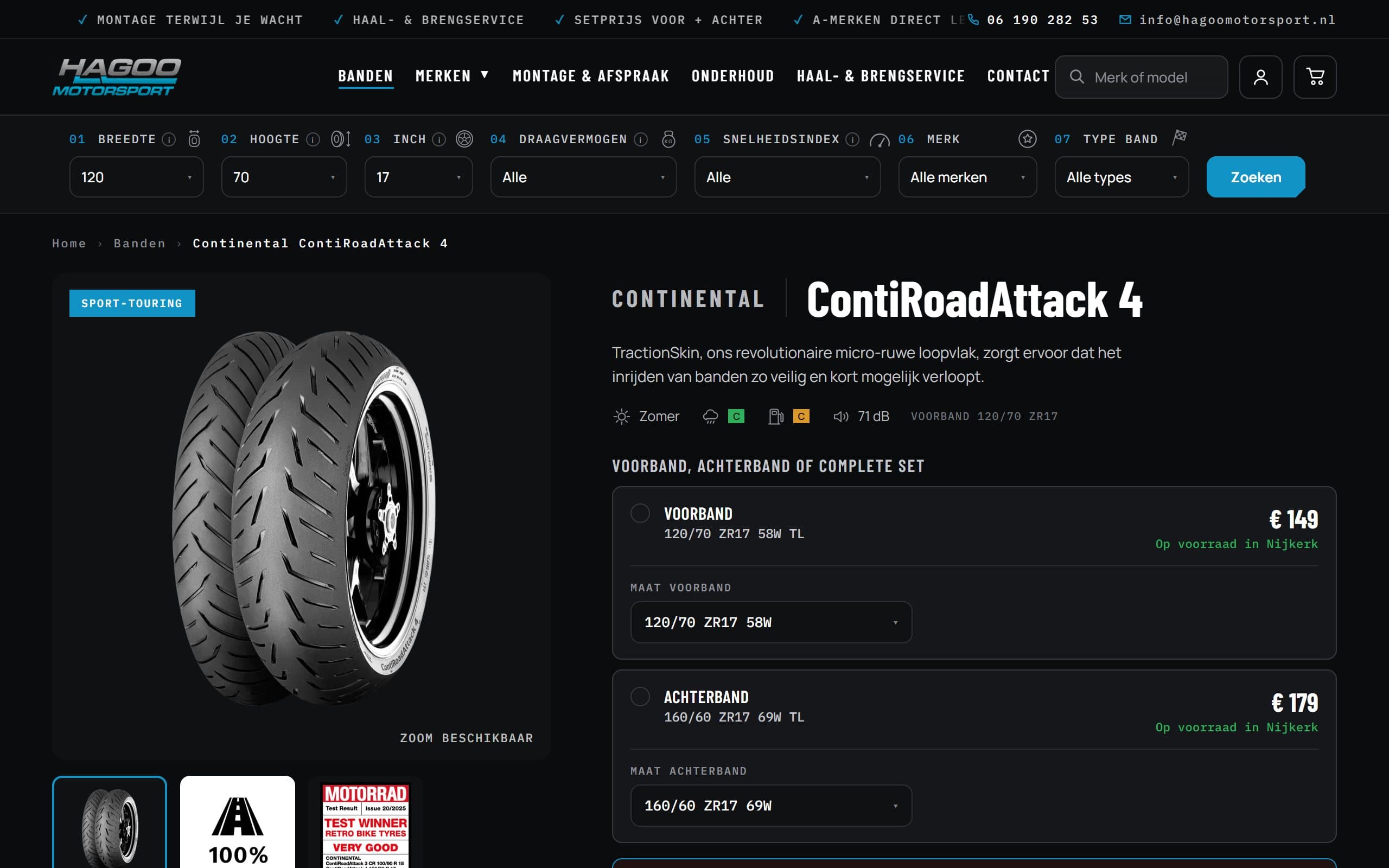Click the Sport-Touring category badge

tap(132, 303)
